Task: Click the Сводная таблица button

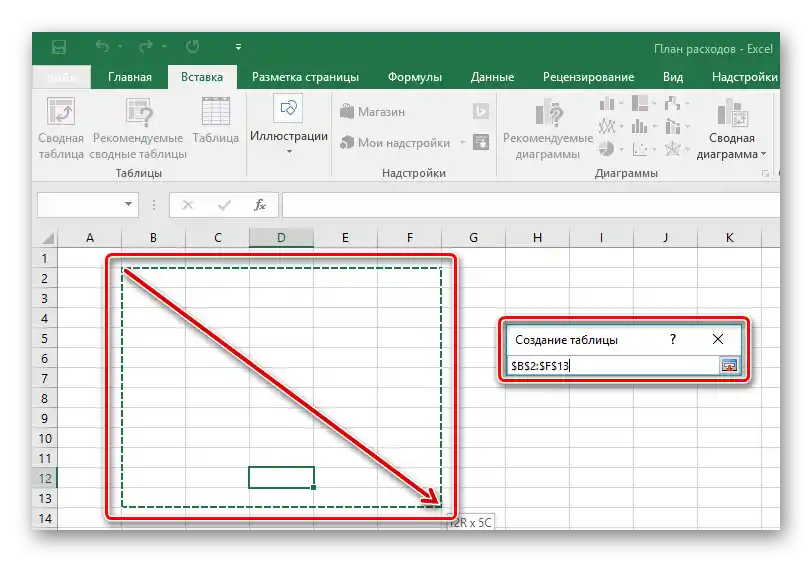Action: pos(61,128)
